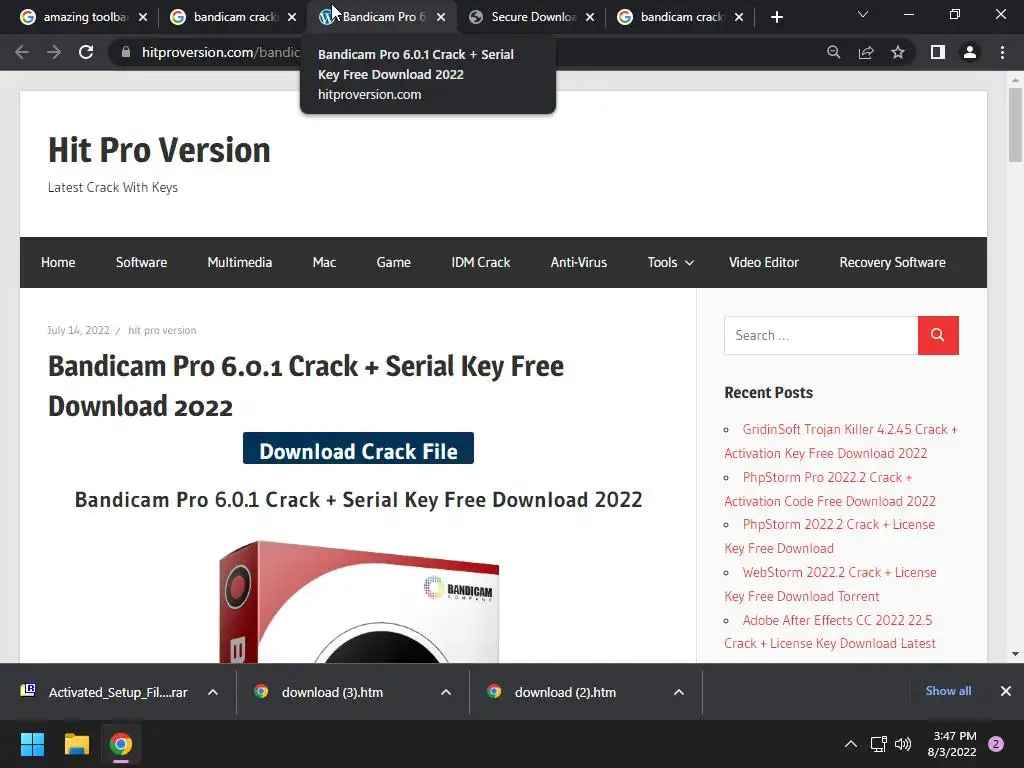Close the last 'bandicam crack' tab

point(739,17)
